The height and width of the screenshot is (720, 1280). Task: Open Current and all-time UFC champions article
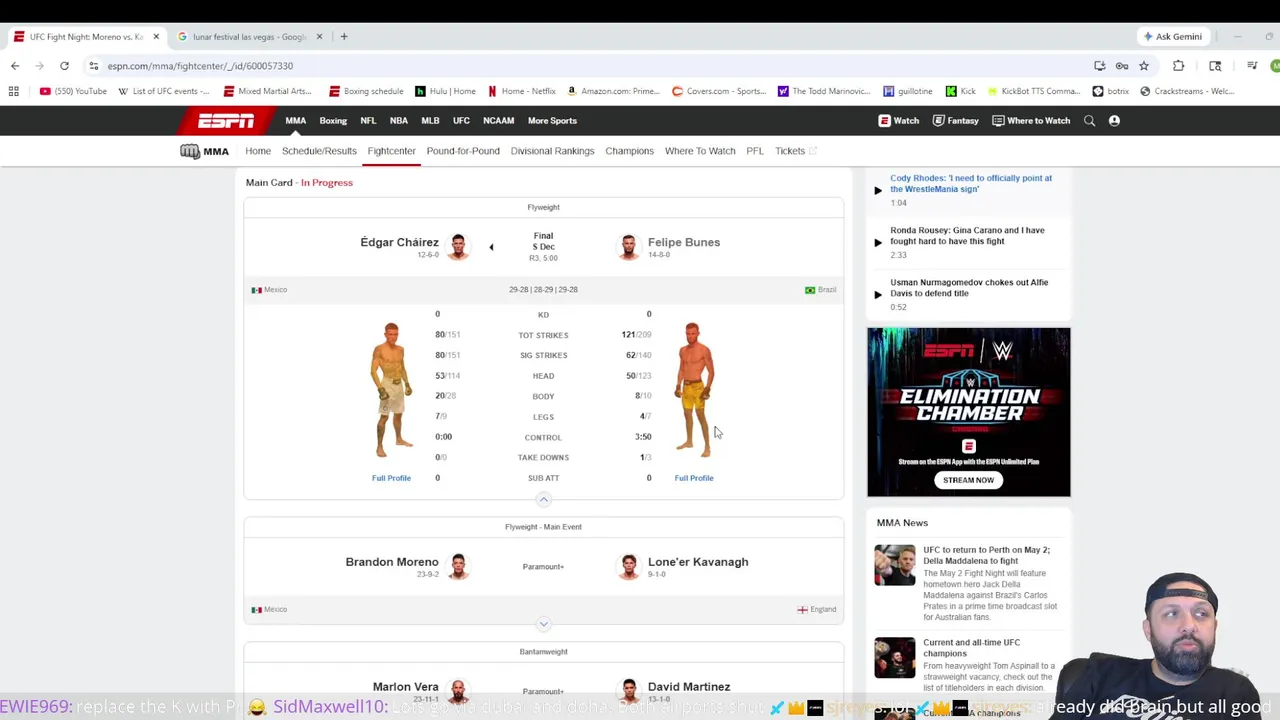(971, 648)
